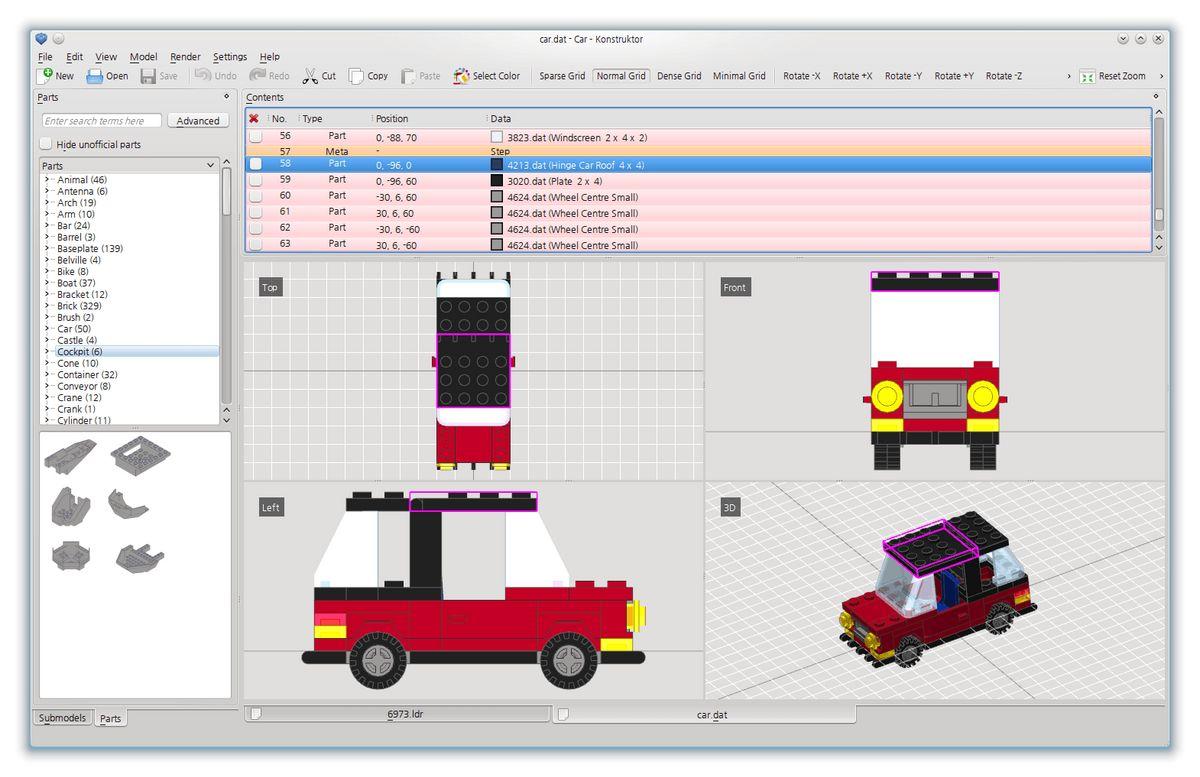Image resolution: width=1200 pixels, height=777 pixels.
Task: Open the View menu
Action: pos(106,57)
